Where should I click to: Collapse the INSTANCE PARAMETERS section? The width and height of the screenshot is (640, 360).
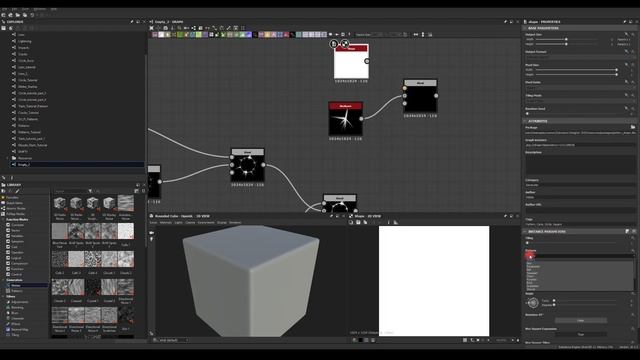coord(525,231)
